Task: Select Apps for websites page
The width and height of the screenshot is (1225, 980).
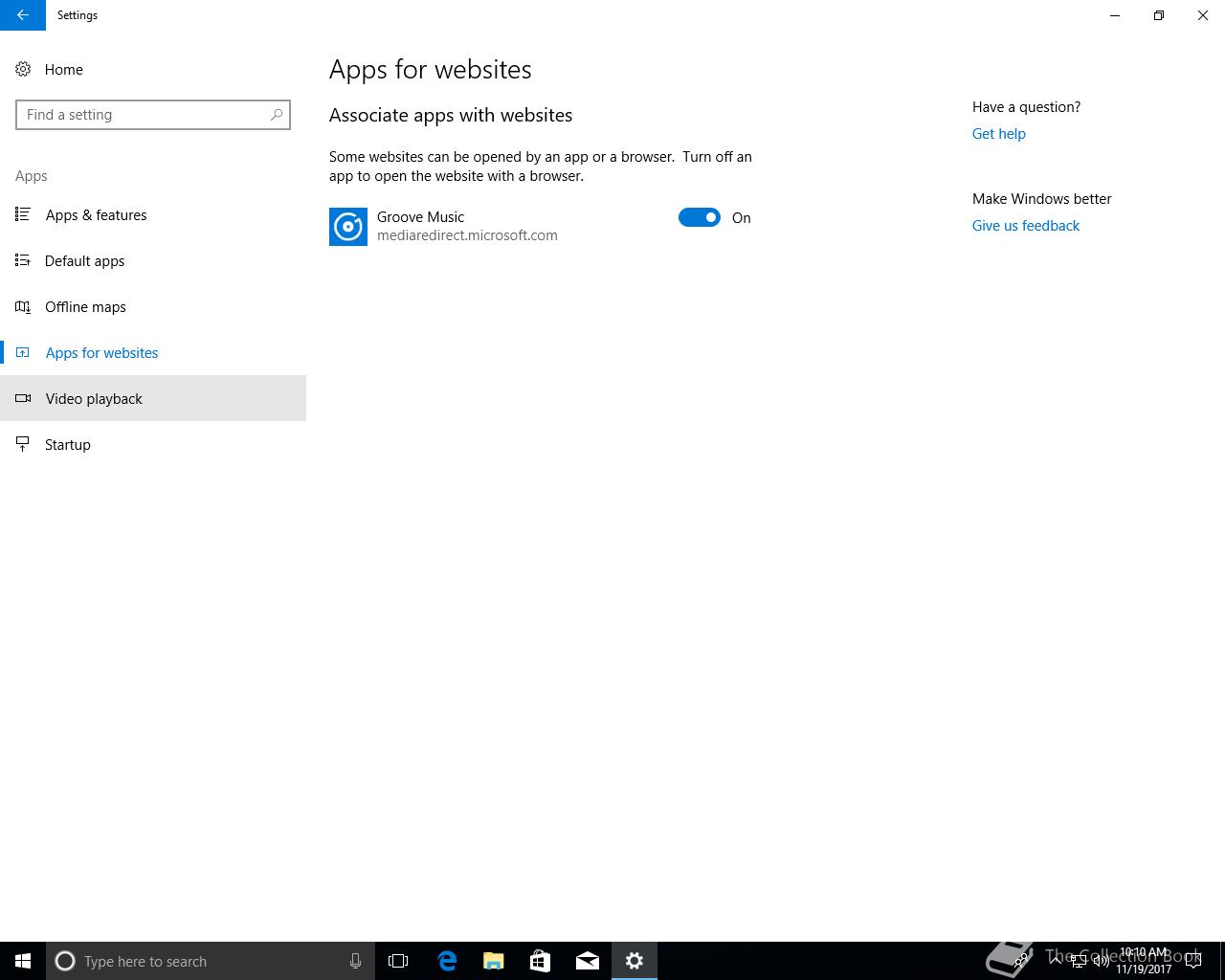Action: click(x=153, y=352)
